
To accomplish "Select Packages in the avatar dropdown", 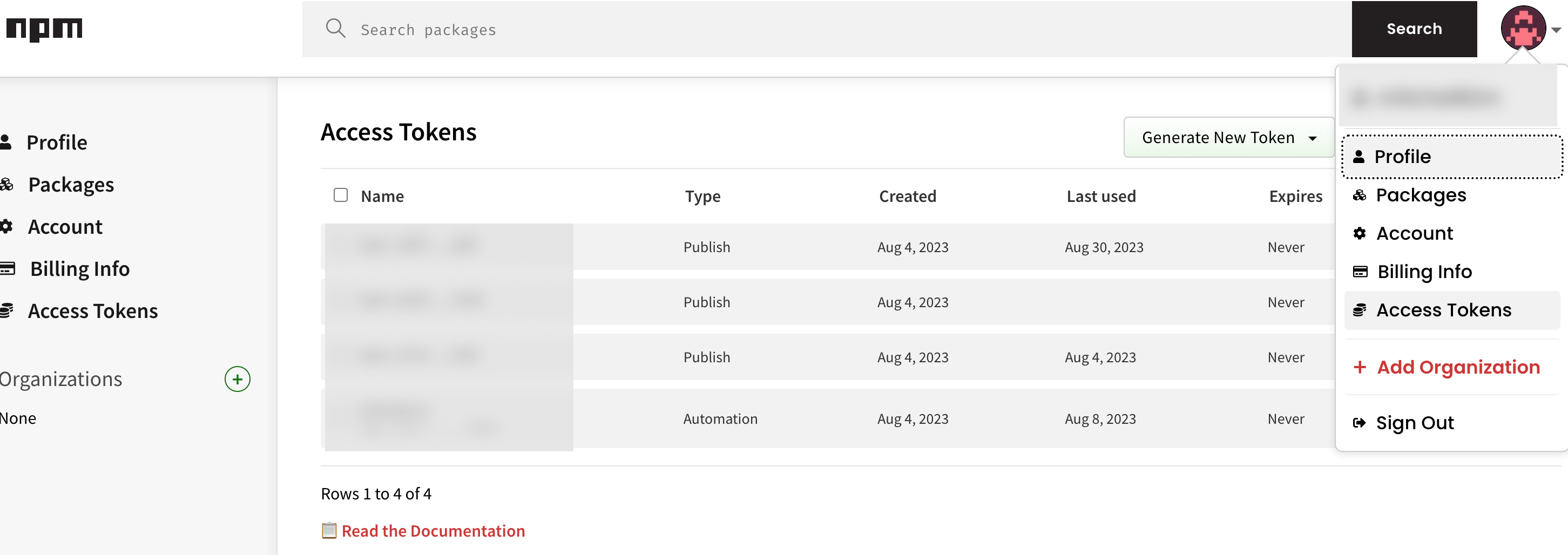I will 1452,195.
